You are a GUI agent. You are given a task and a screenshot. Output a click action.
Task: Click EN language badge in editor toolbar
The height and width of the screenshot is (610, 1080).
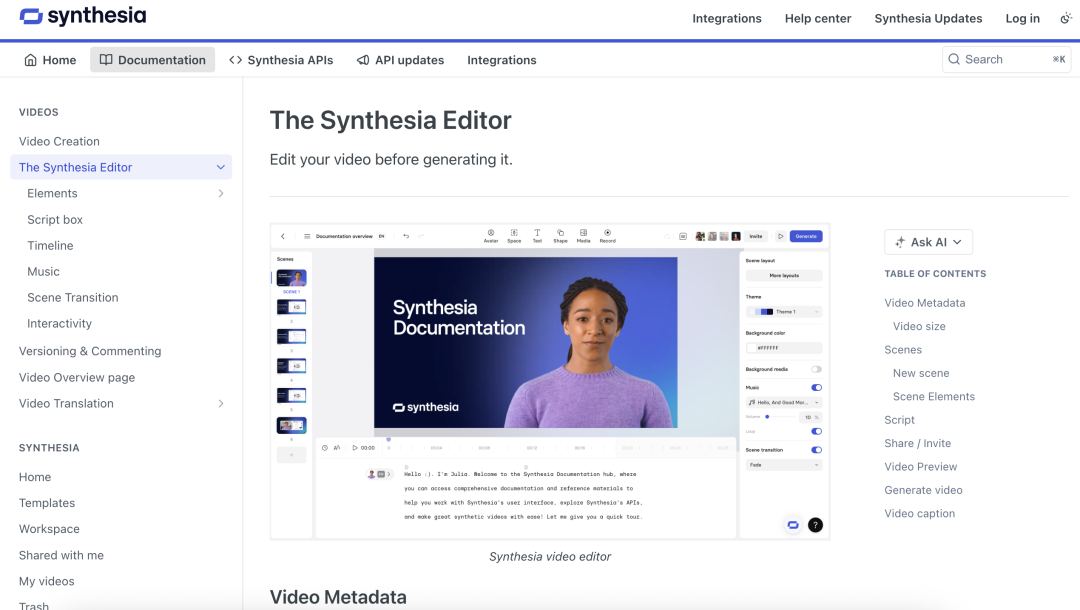pyautogui.click(x=382, y=236)
